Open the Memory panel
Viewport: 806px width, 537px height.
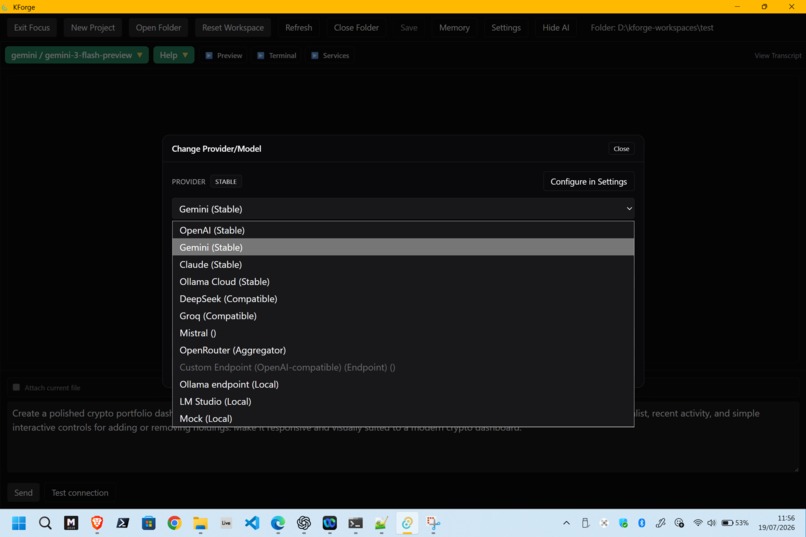[x=454, y=28]
